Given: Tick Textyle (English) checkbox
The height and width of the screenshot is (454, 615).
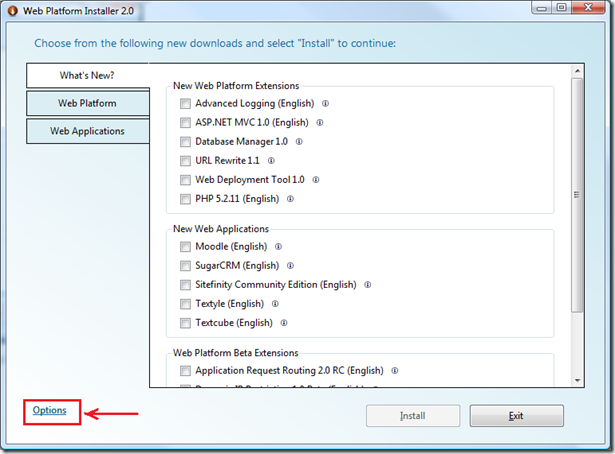Looking at the screenshot, I should pyautogui.click(x=185, y=304).
